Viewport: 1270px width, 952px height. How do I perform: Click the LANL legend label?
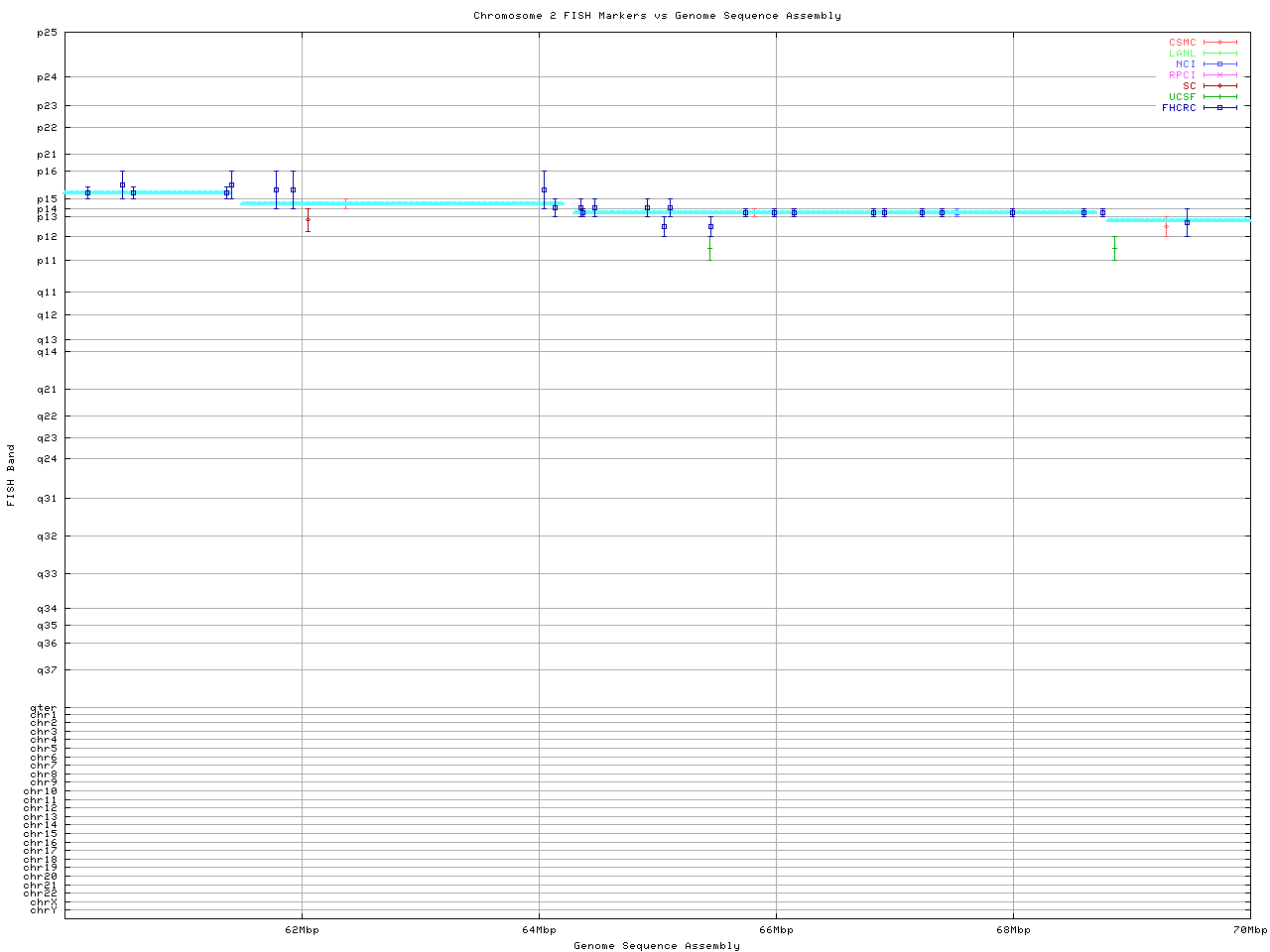[x=1182, y=54]
